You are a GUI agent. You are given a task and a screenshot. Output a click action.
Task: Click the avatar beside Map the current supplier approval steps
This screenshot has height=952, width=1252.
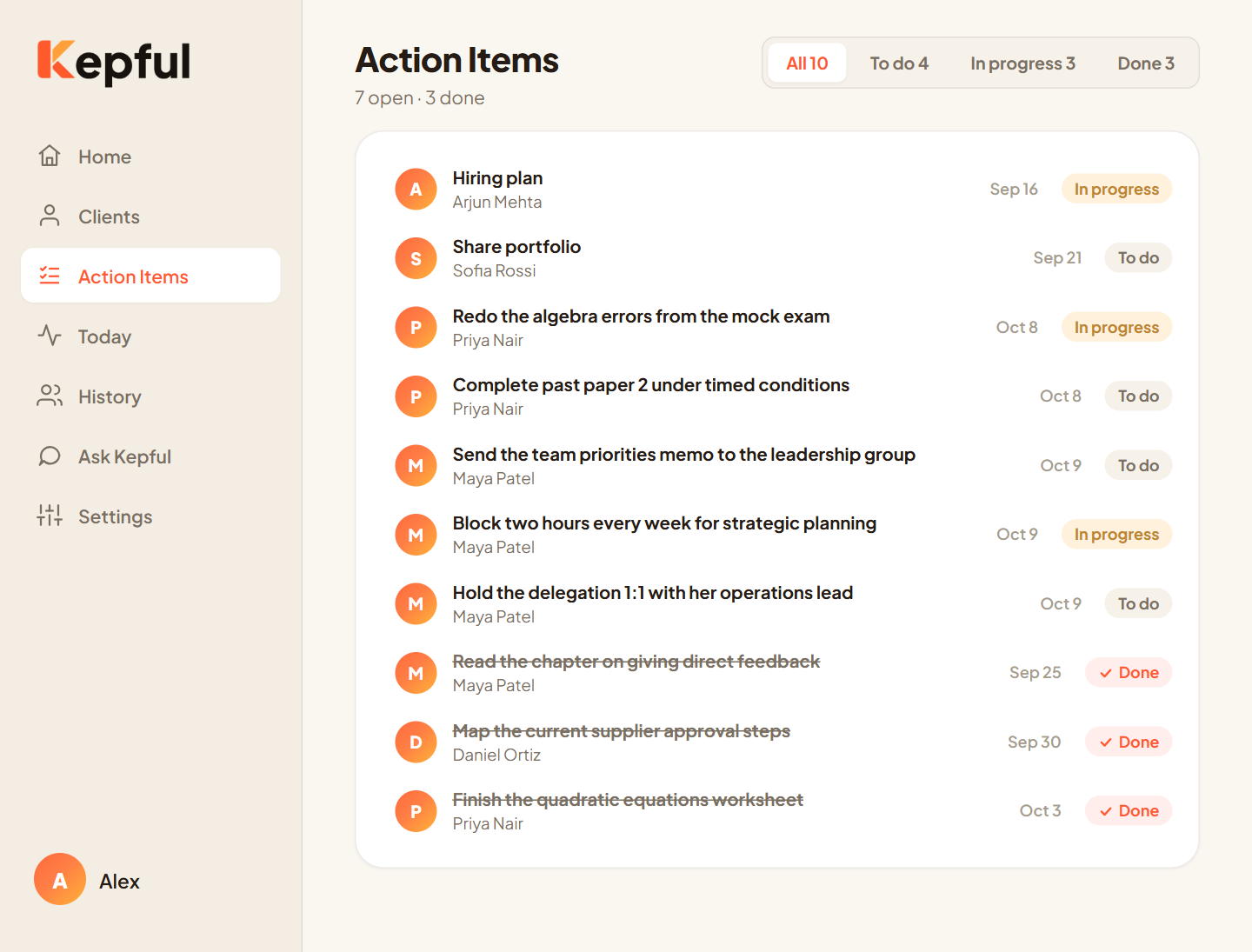tap(416, 742)
